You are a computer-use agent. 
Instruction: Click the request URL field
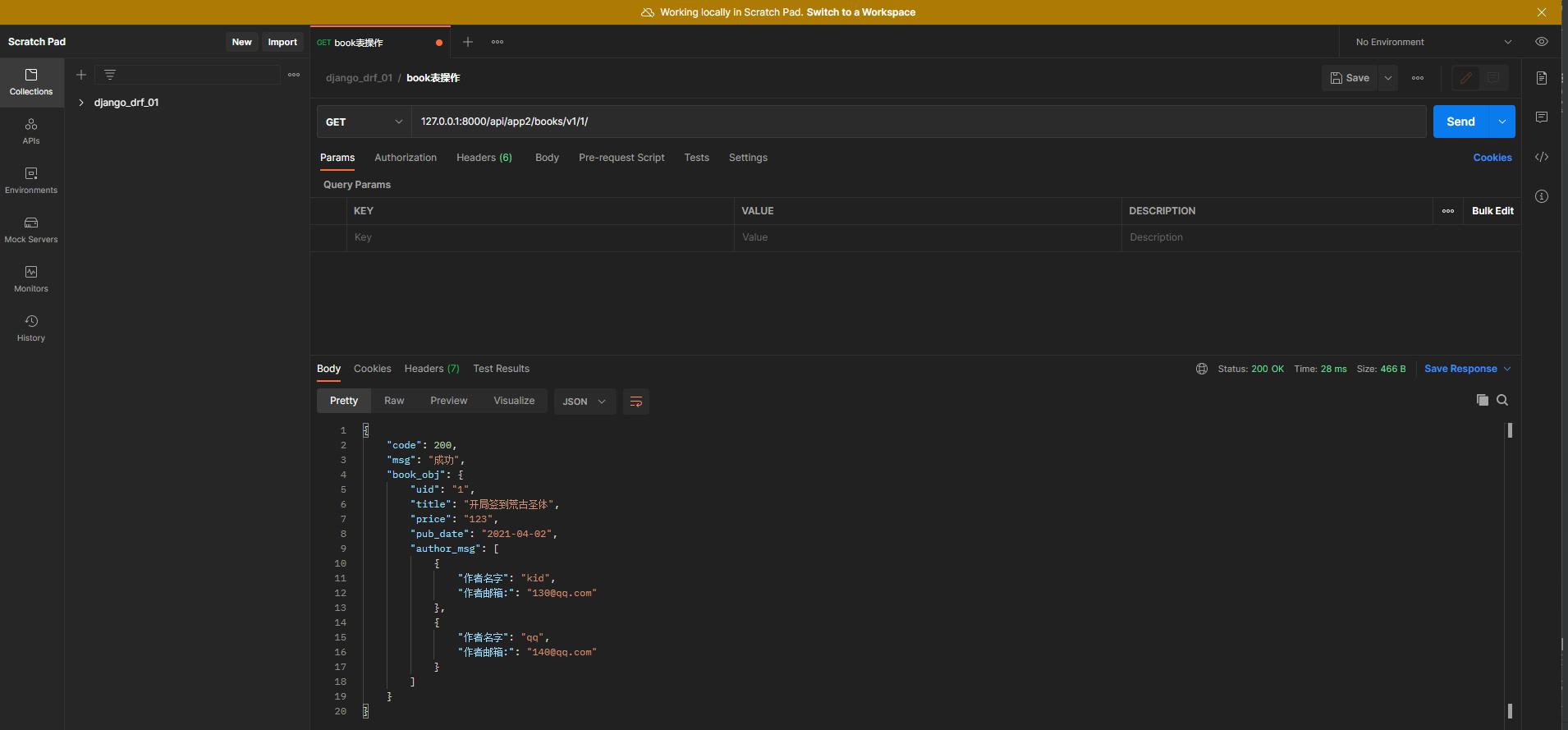coord(919,122)
